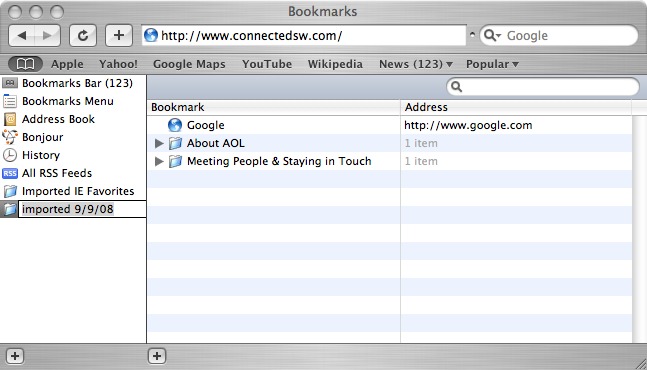647x370 pixels.
Task: Open the YouTube bookmark
Action: click(x=267, y=64)
